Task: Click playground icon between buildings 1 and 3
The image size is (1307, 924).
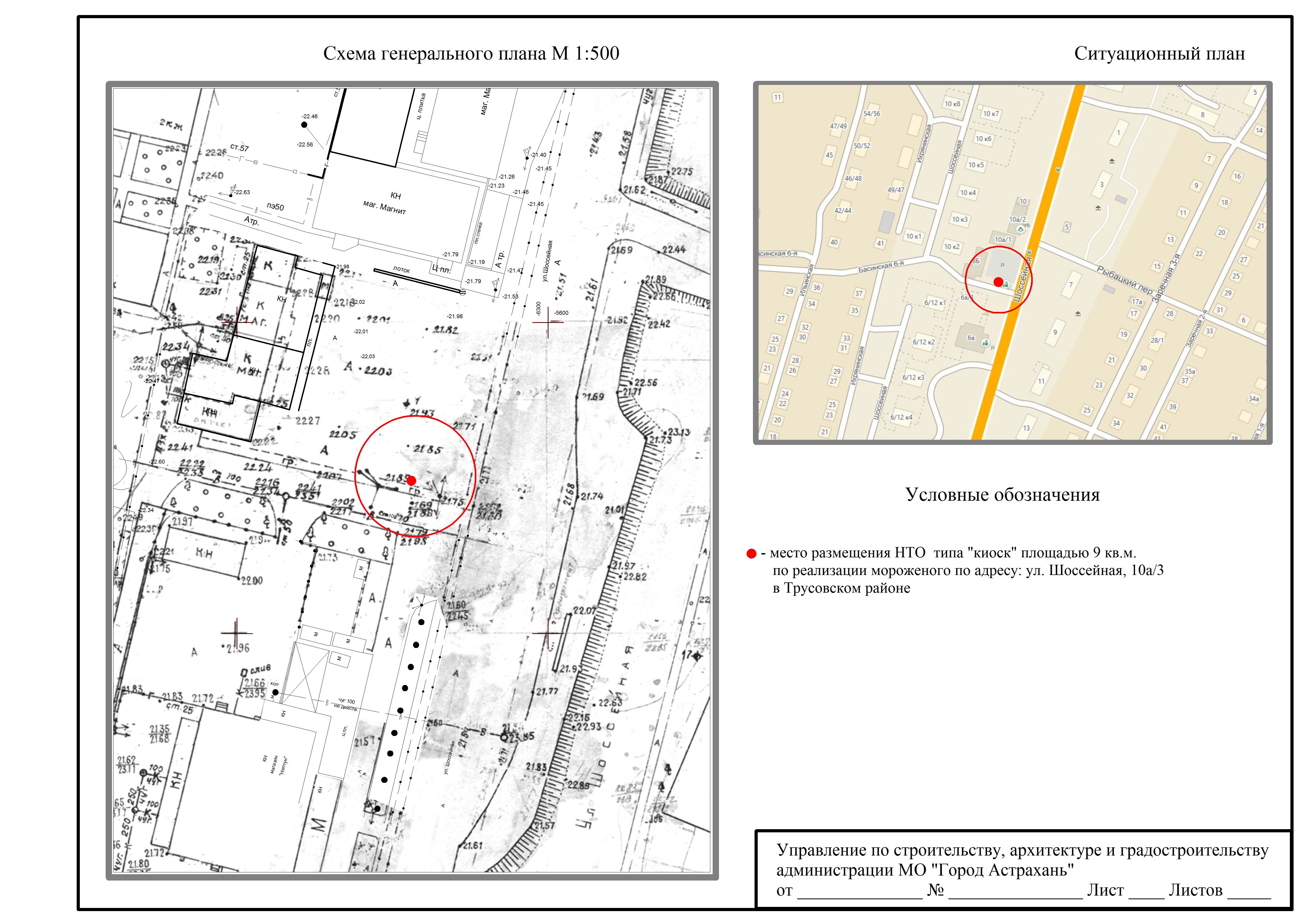Action: tap(1112, 161)
